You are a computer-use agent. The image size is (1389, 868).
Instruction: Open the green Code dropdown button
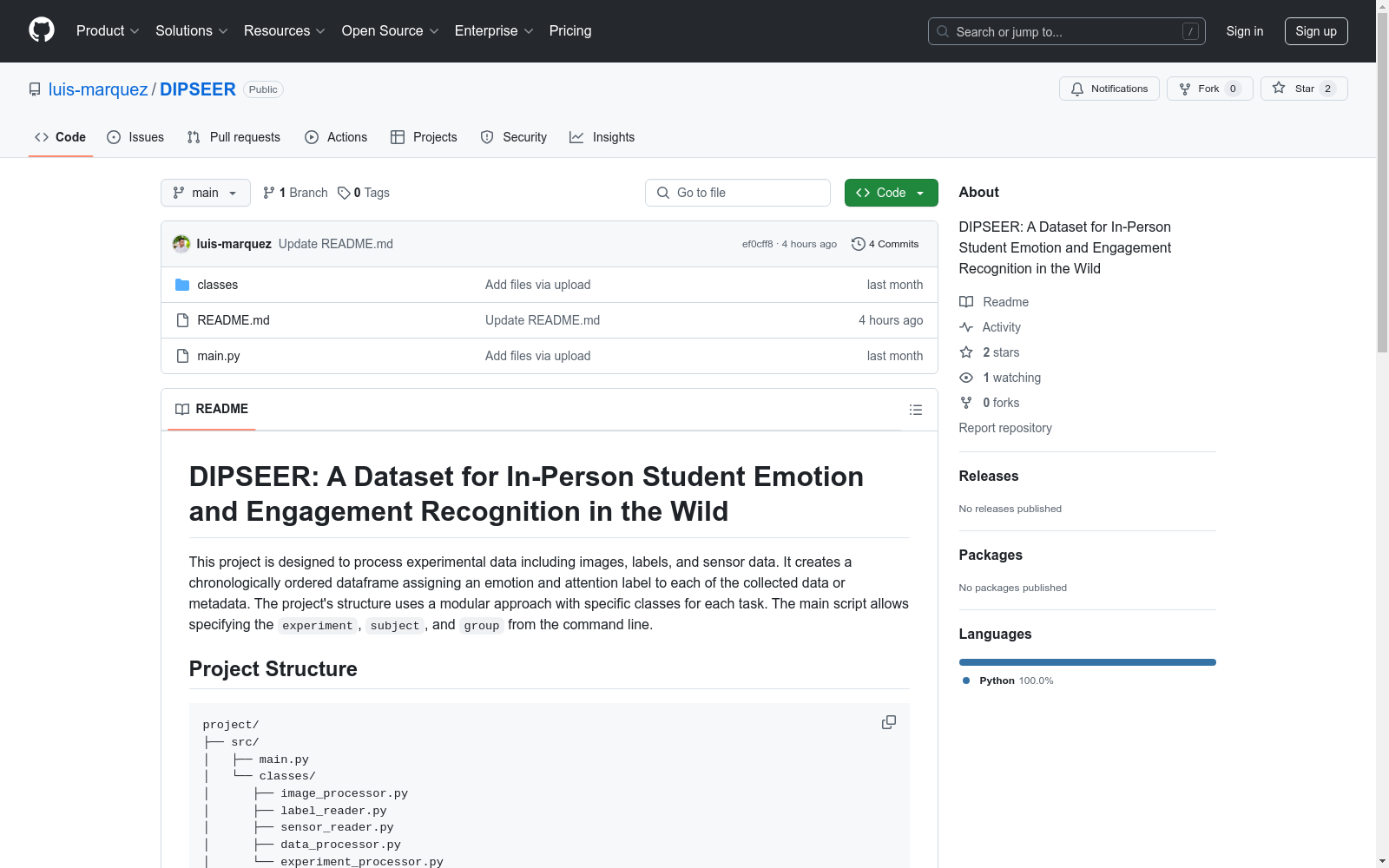[891, 193]
